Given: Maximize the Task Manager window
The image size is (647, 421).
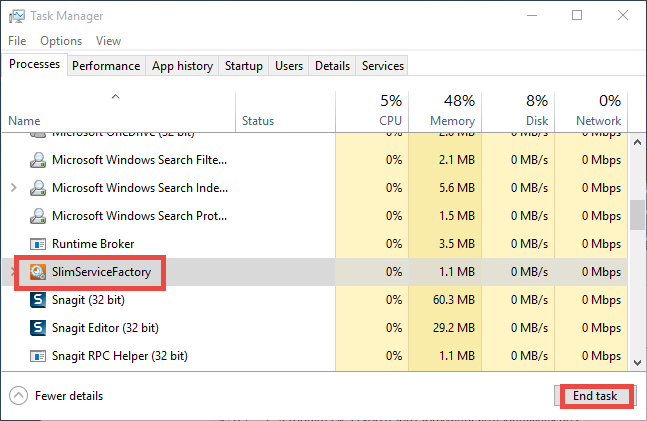Looking at the screenshot, I should (x=577, y=16).
